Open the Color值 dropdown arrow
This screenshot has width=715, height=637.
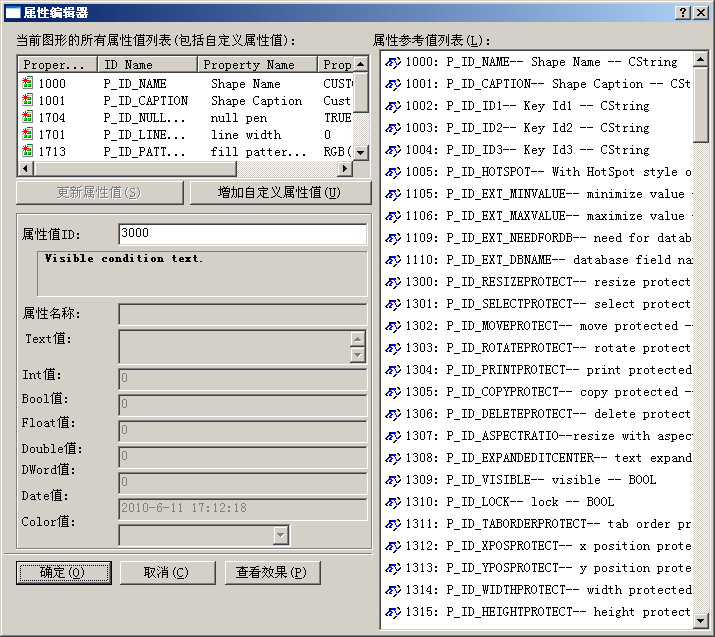tap(281, 536)
